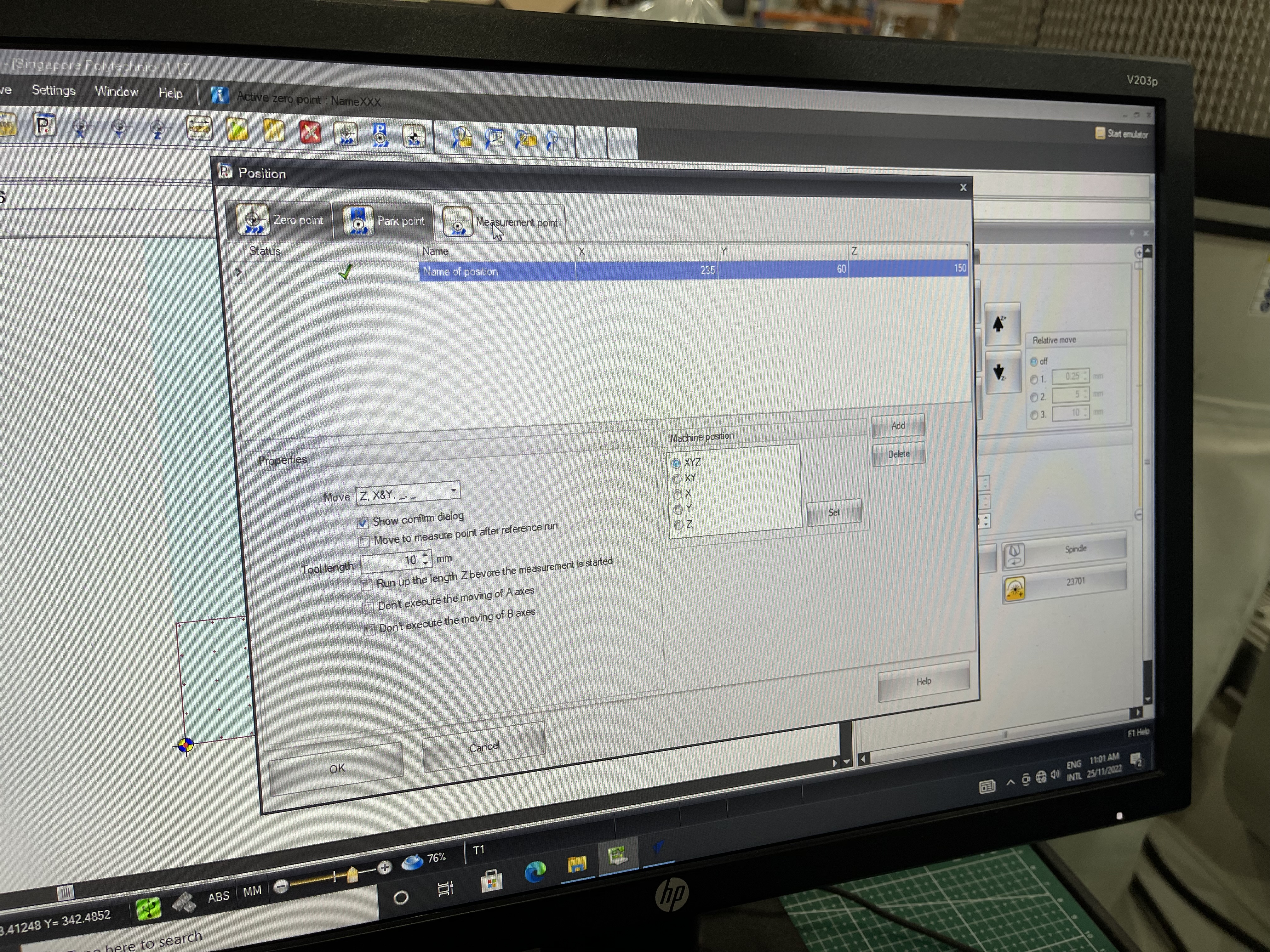The image size is (1270, 952).
Task: Click the Cancel button
Action: pyautogui.click(x=484, y=746)
